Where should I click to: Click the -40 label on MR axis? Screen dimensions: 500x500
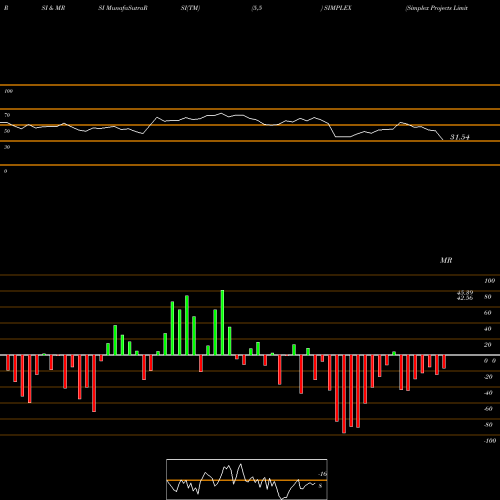pyautogui.click(x=488, y=393)
